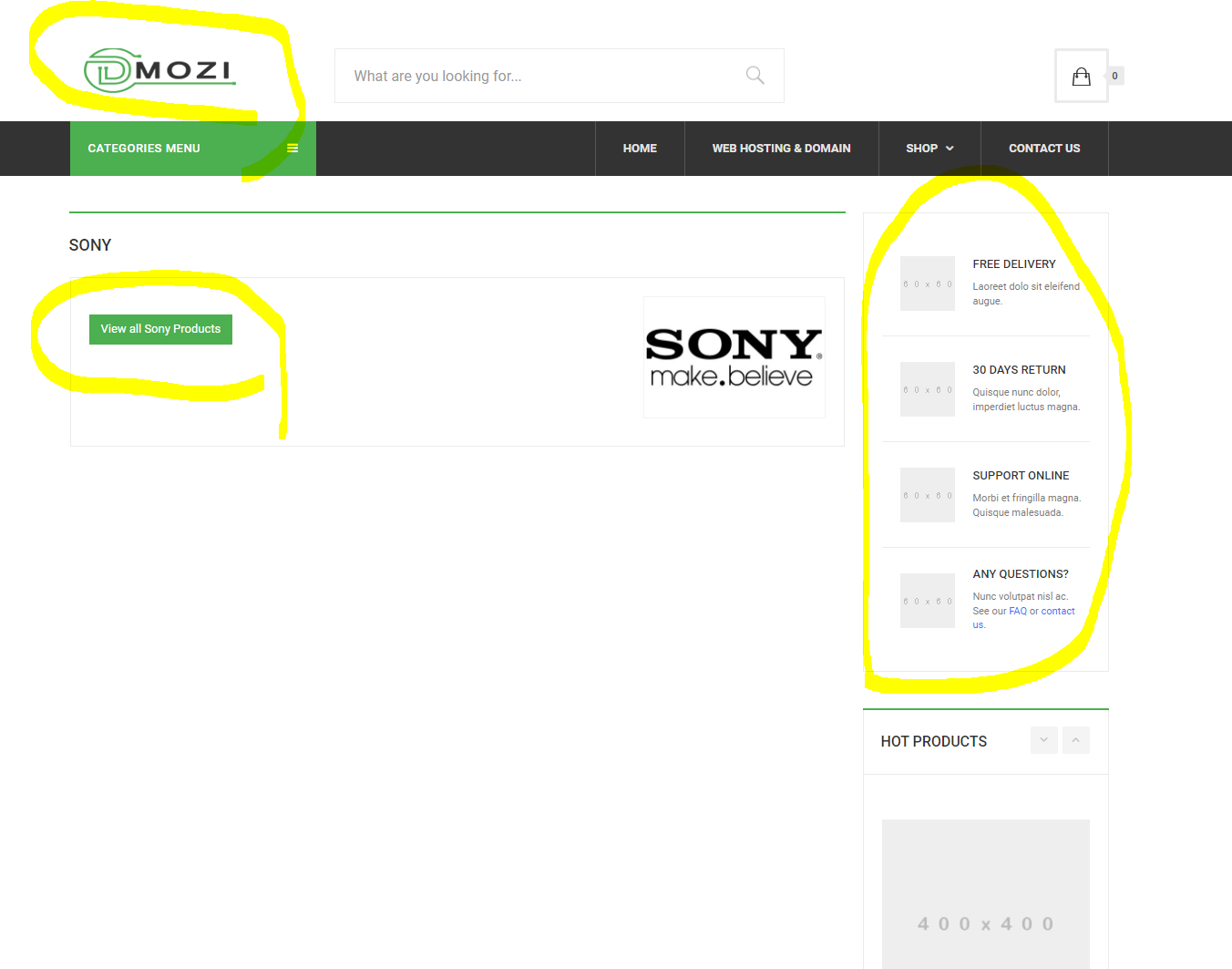The height and width of the screenshot is (969, 1232).
Task: Open the Contact Us page
Action: tap(1044, 149)
